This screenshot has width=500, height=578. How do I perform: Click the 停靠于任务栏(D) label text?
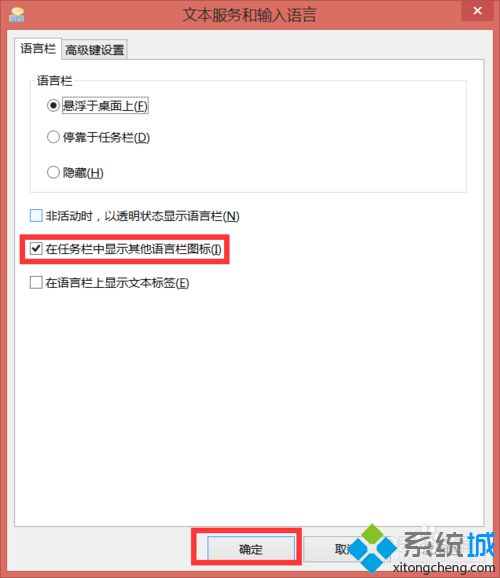(x=106, y=137)
